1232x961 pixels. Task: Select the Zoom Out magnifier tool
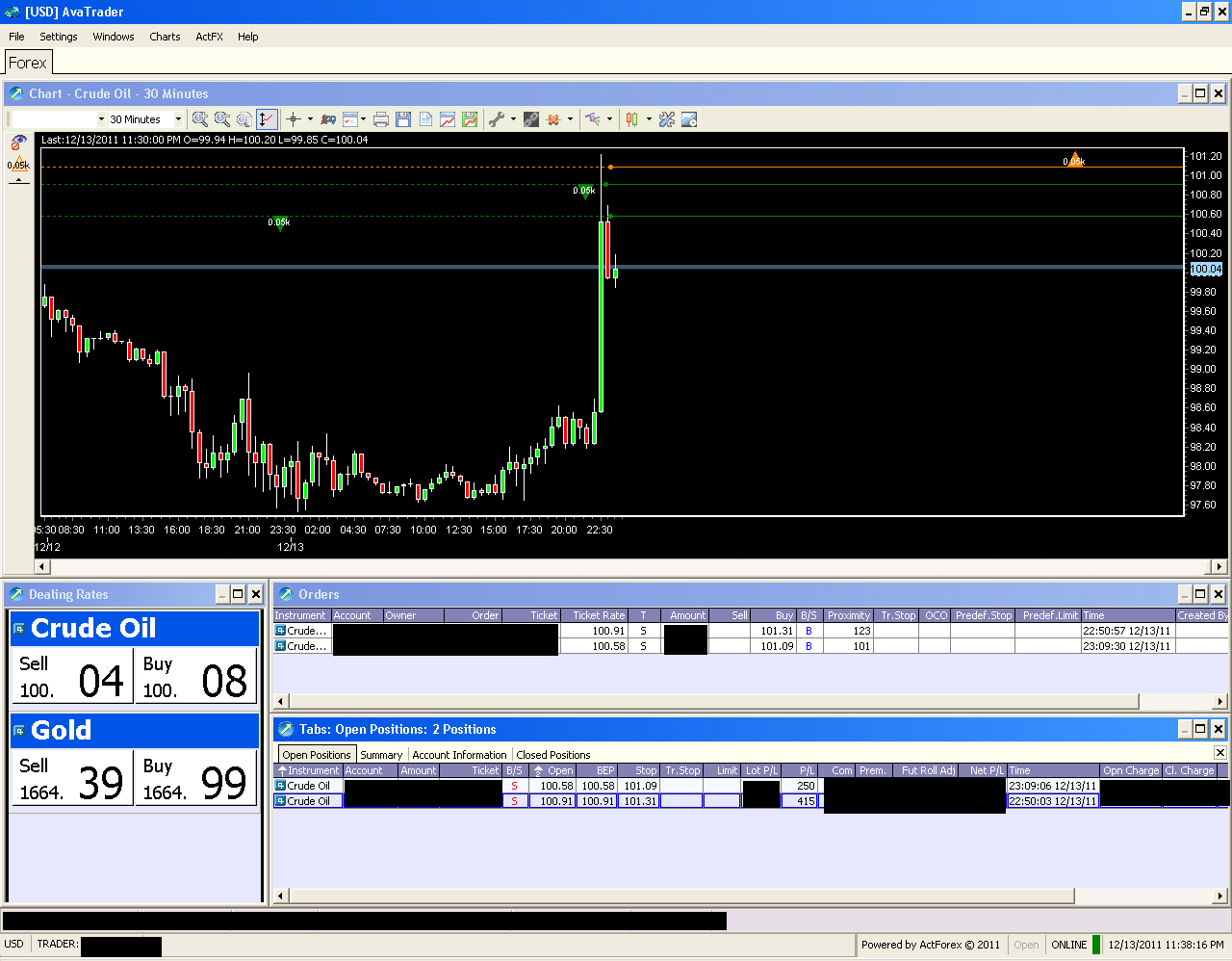(x=223, y=119)
